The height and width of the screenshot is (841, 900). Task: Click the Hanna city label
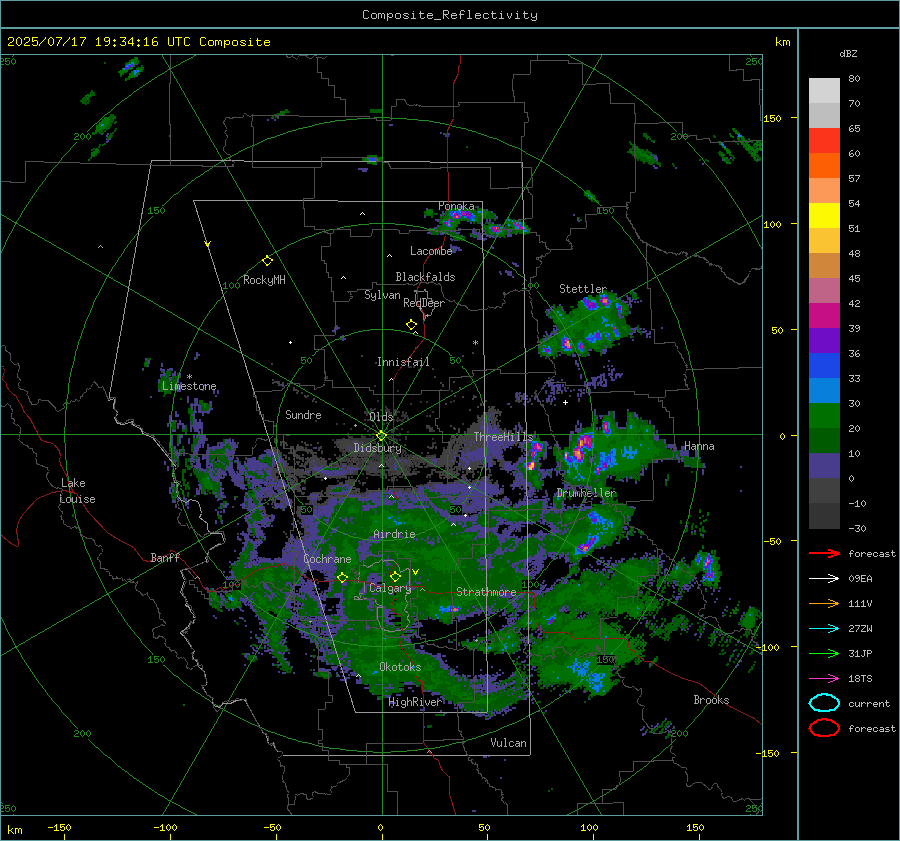pos(699,446)
